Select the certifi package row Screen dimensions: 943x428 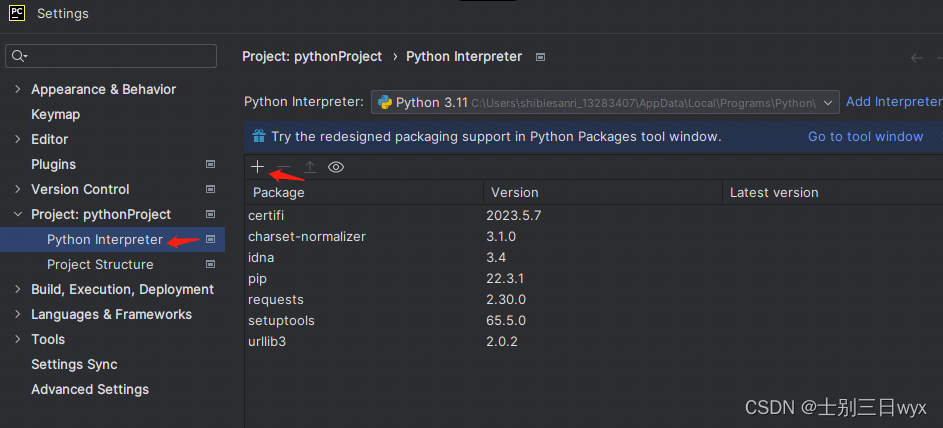coord(594,215)
